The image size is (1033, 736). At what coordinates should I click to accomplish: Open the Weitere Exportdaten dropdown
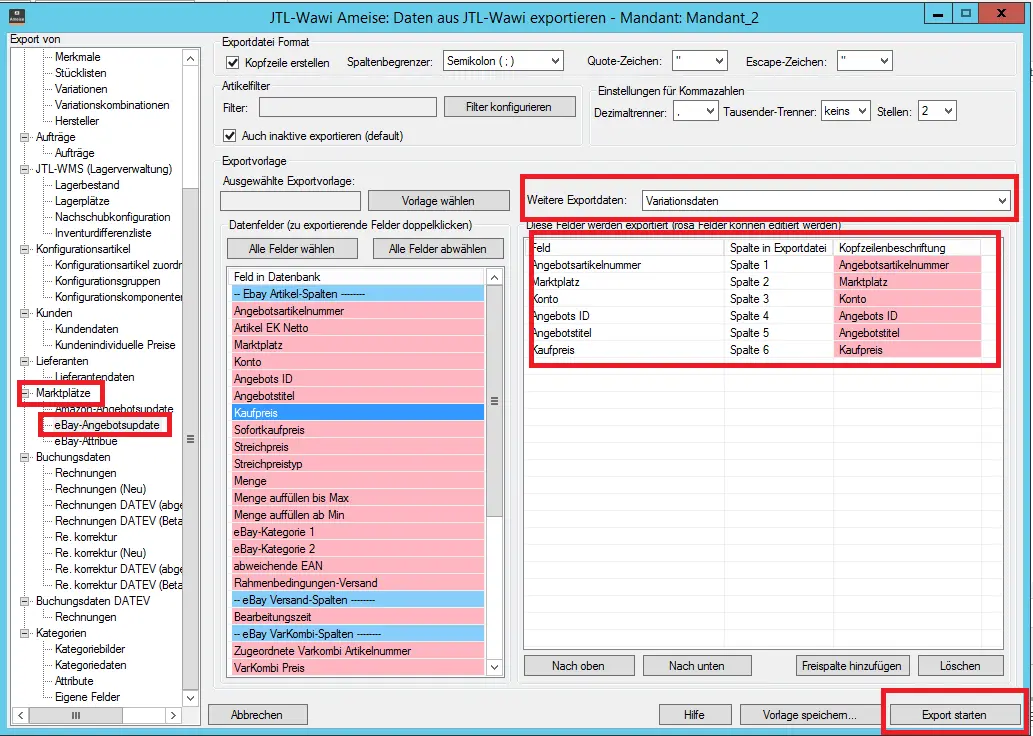pos(826,200)
